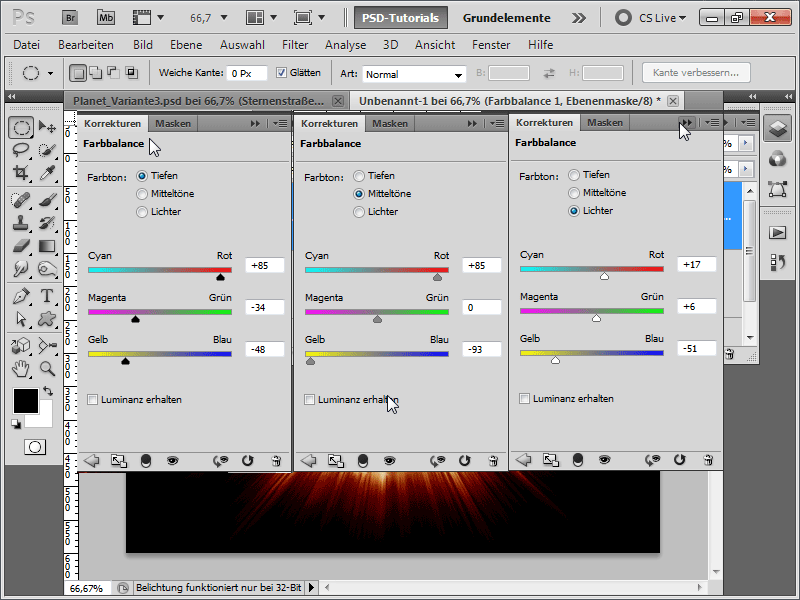
Task: Delete adjustment trash icon in right panel
Action: 708,460
